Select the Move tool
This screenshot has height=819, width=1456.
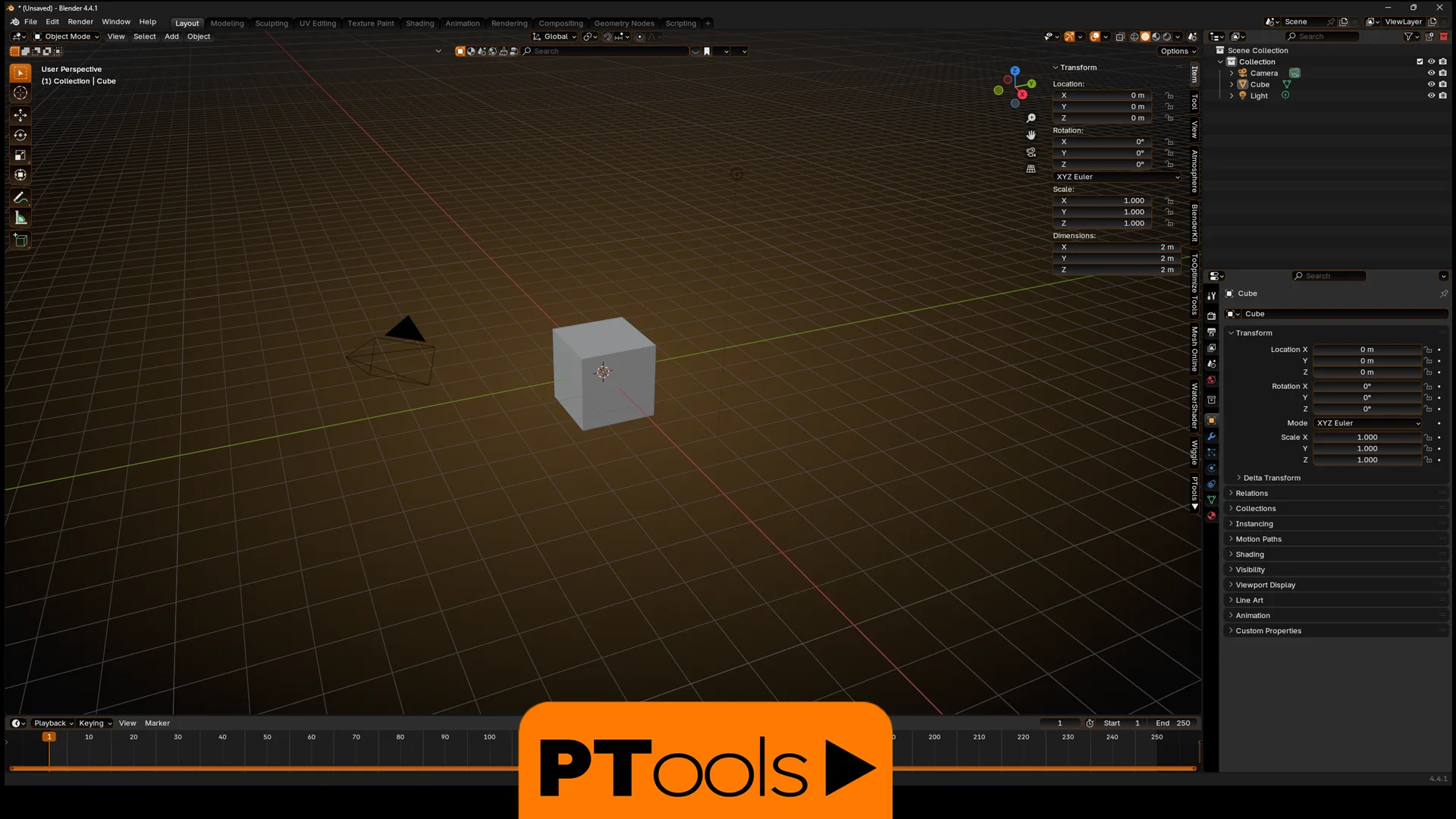tap(20, 115)
